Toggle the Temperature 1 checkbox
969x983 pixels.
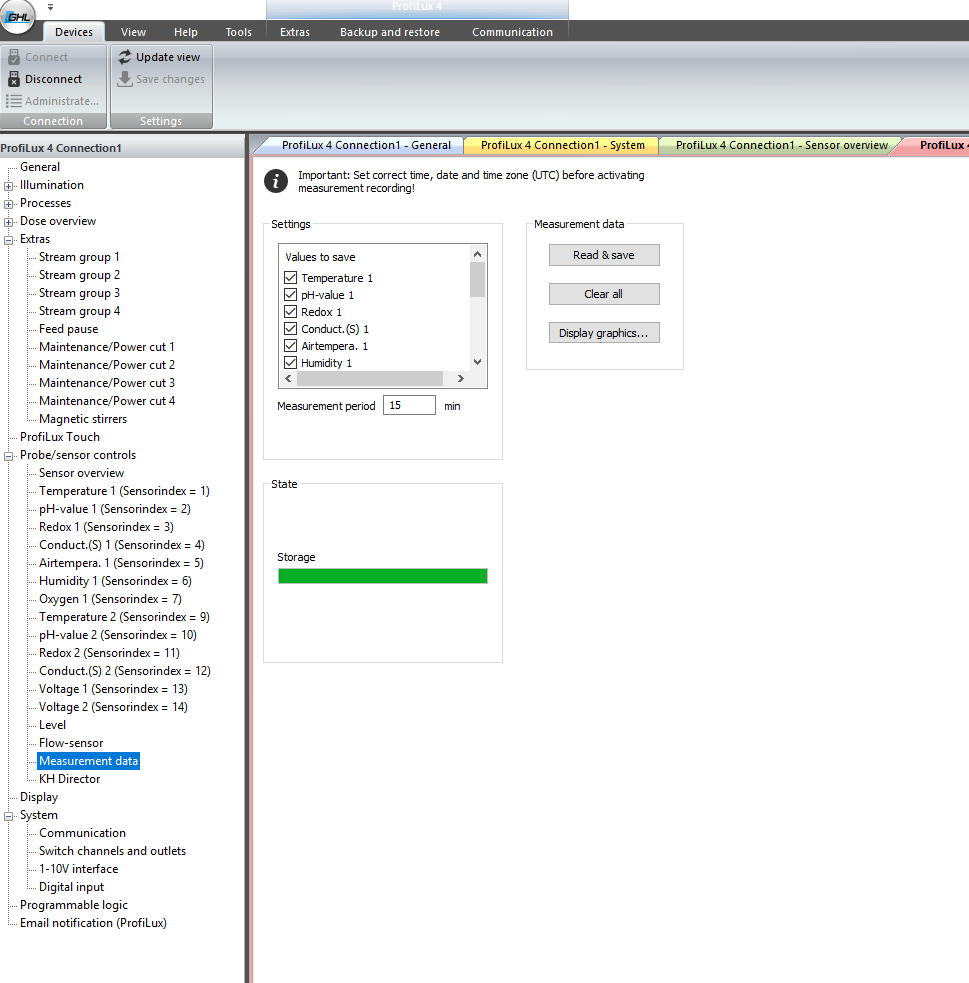point(290,278)
